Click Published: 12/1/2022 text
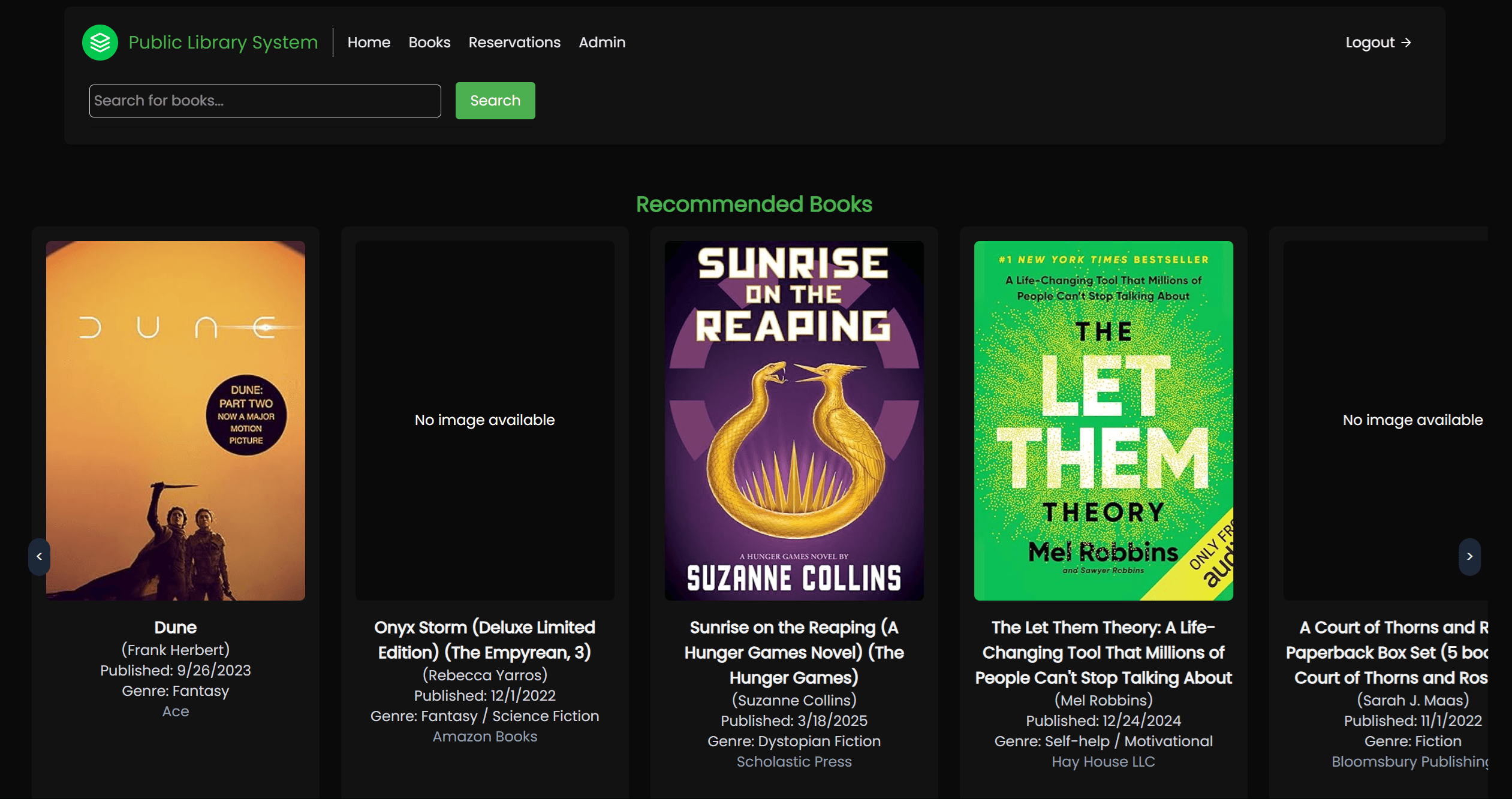The image size is (1512, 799). [485, 696]
